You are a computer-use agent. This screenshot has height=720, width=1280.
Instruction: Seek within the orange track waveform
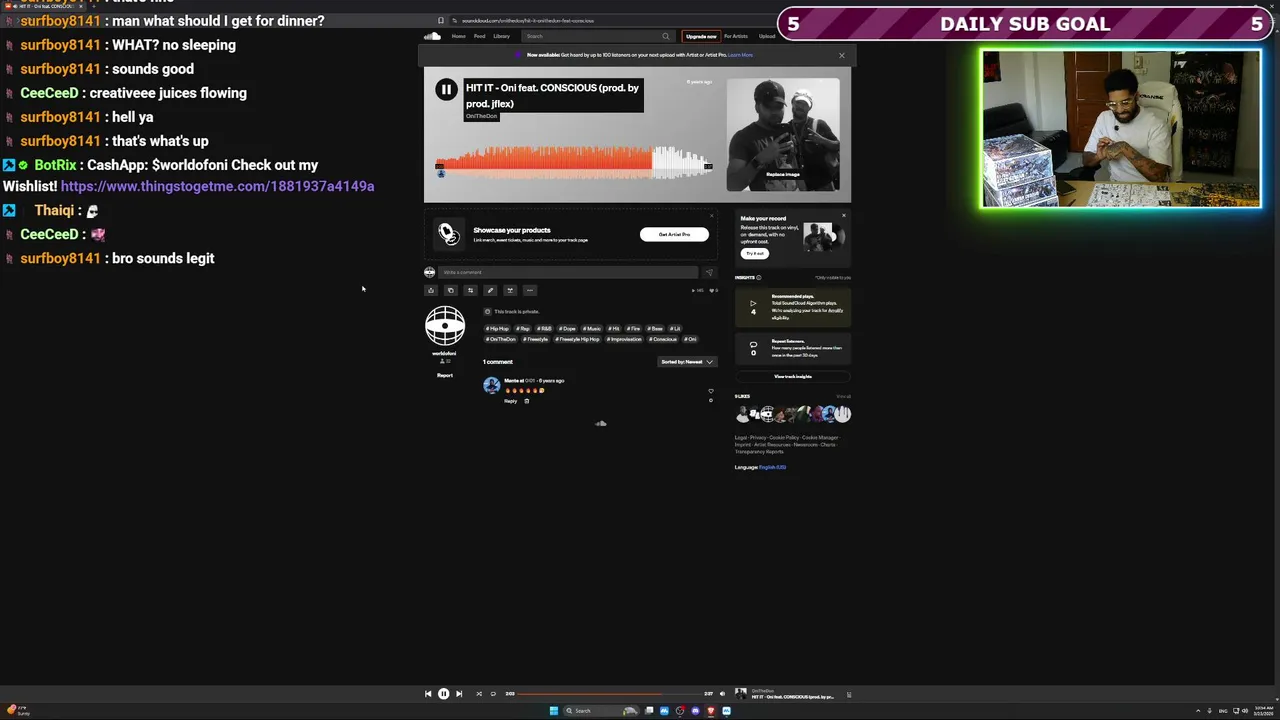tap(573, 162)
